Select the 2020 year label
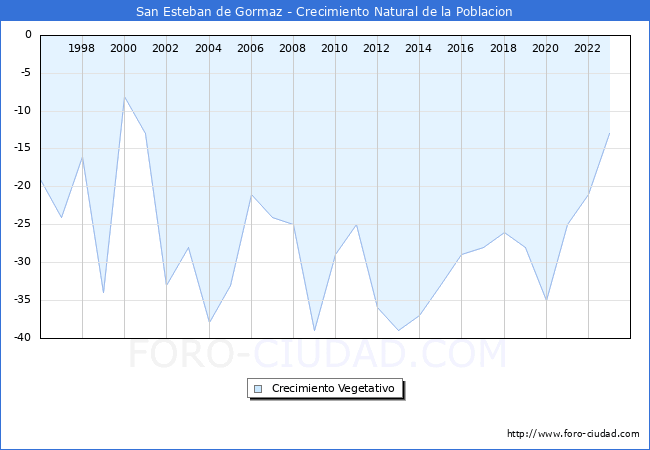 (x=545, y=48)
